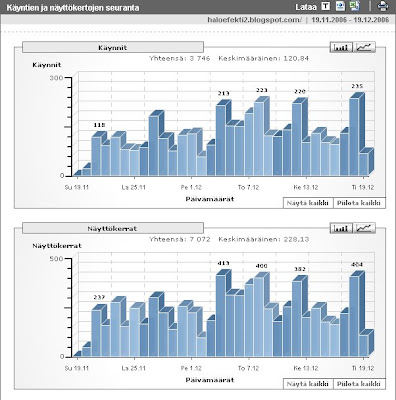The height and width of the screenshot is (400, 396).
Task: Click the bar labeled 382 in Näyttökerrat chart
Action: (x=297, y=319)
